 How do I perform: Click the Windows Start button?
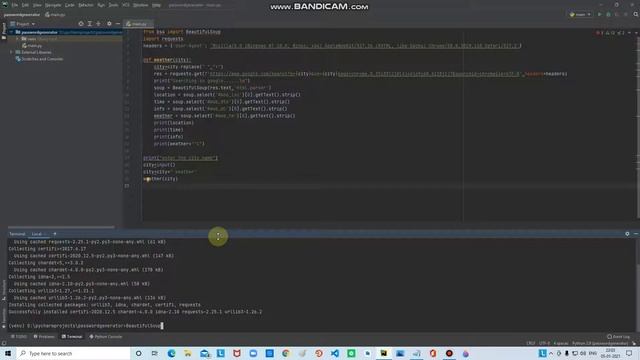click(x=8, y=353)
